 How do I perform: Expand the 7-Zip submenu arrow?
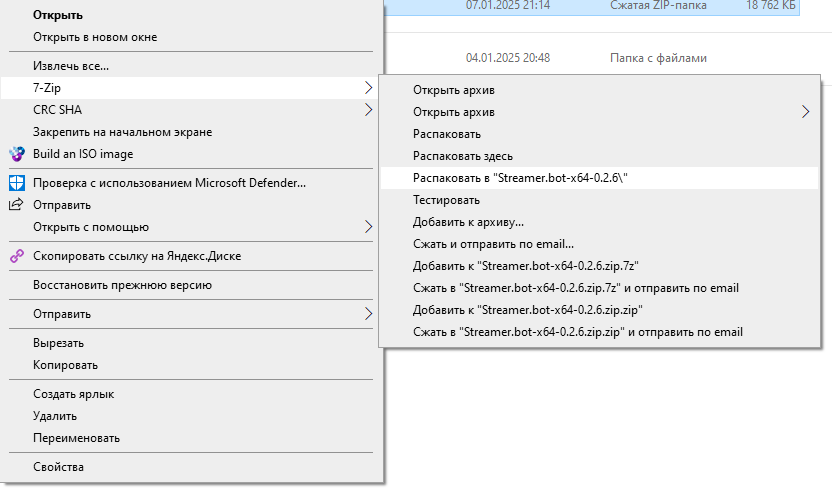click(368, 88)
